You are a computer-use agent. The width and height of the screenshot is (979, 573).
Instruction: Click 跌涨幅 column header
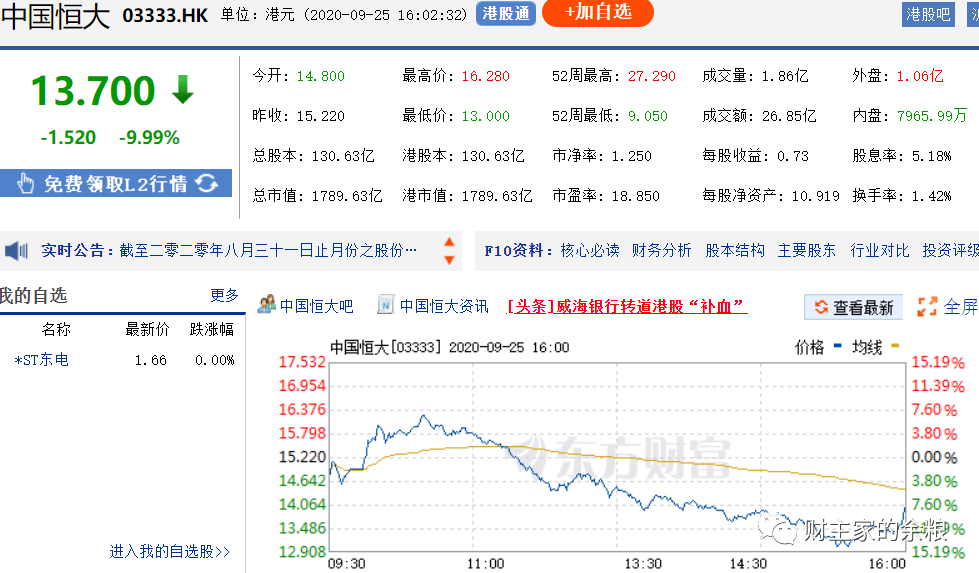coord(212,329)
